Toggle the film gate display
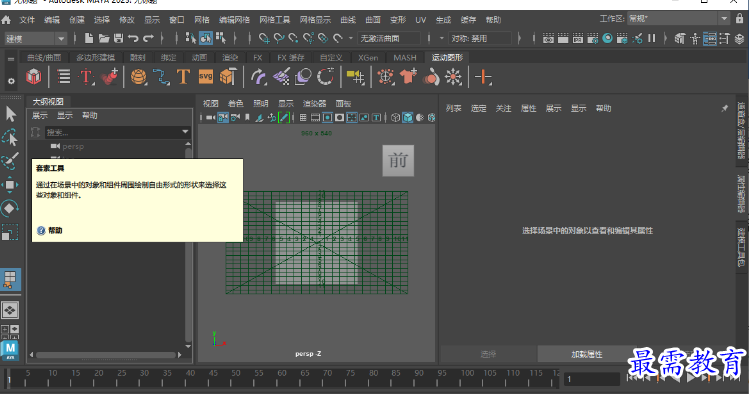Viewport: 752px width, 394px height. point(315,117)
